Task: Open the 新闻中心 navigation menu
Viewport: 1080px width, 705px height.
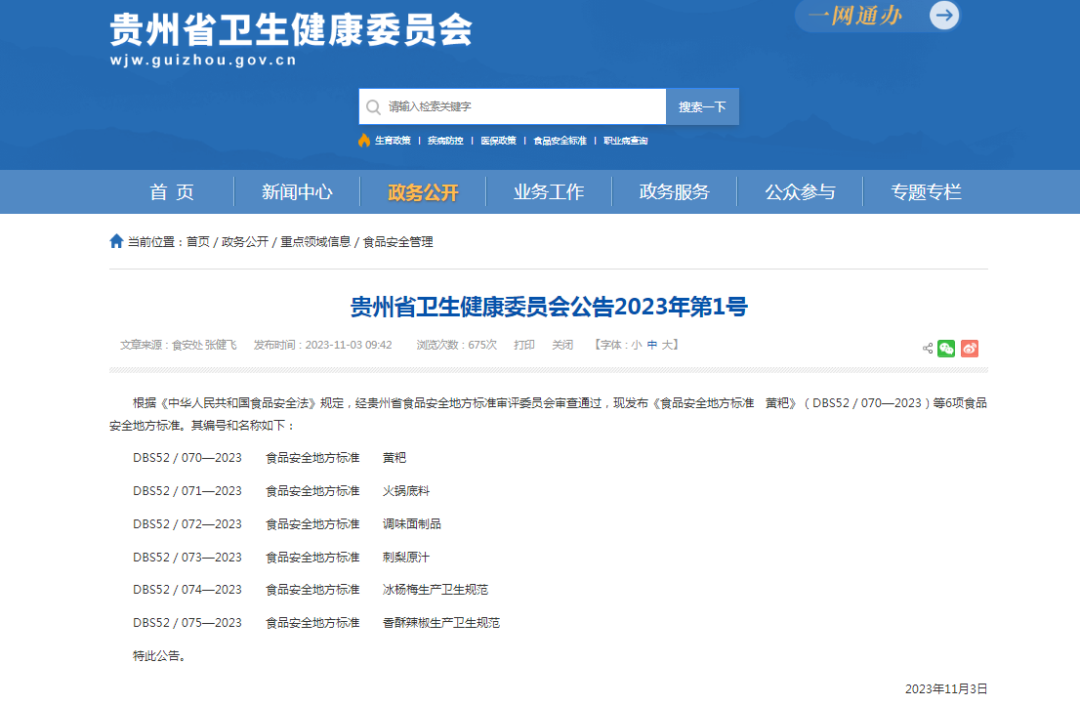Action: coord(297,192)
